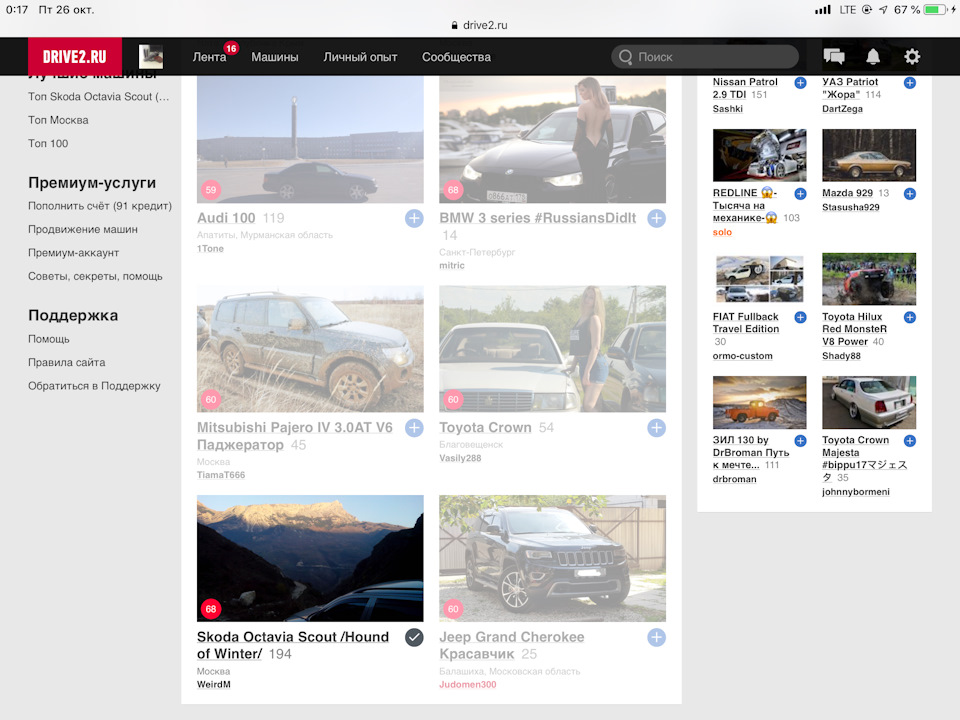Open the Mitsubishi Pajero IV photo
The width and height of the screenshot is (960, 720).
pos(310,349)
